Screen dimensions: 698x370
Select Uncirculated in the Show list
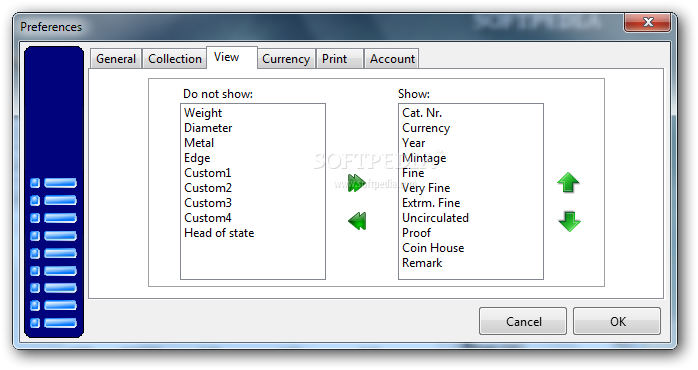pos(471,218)
